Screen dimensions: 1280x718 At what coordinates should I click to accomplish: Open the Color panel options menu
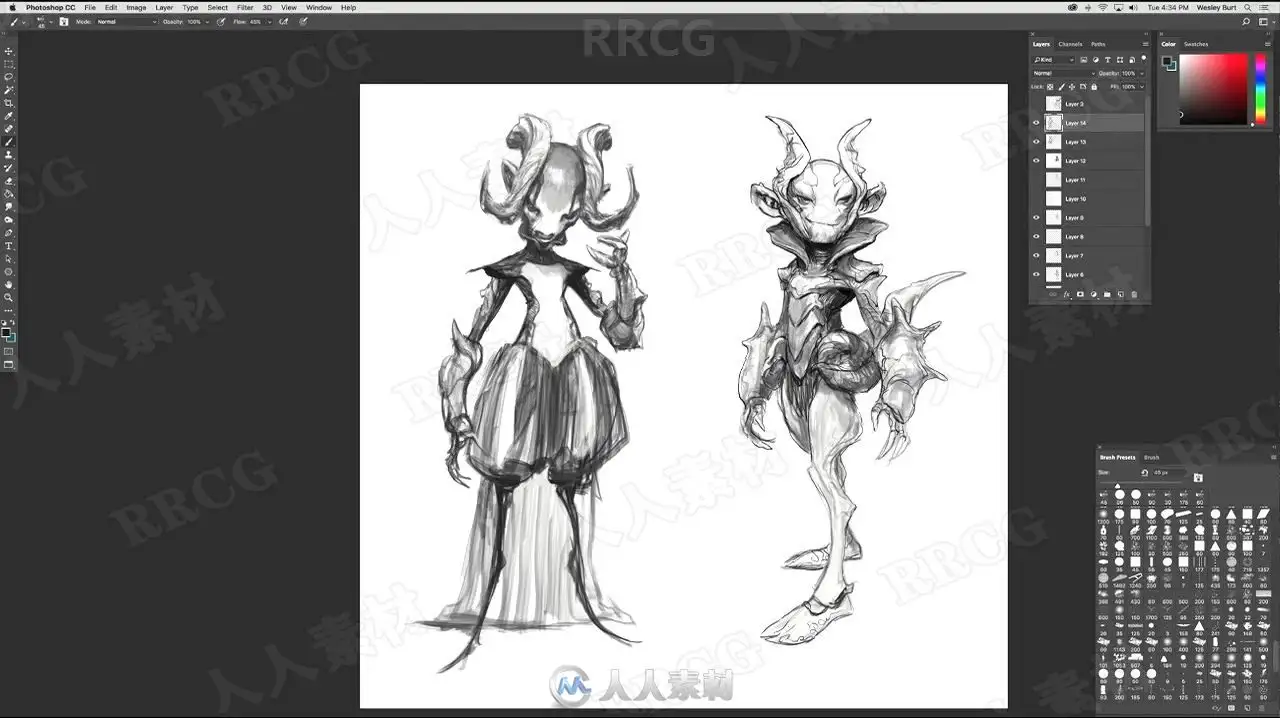[1268, 44]
